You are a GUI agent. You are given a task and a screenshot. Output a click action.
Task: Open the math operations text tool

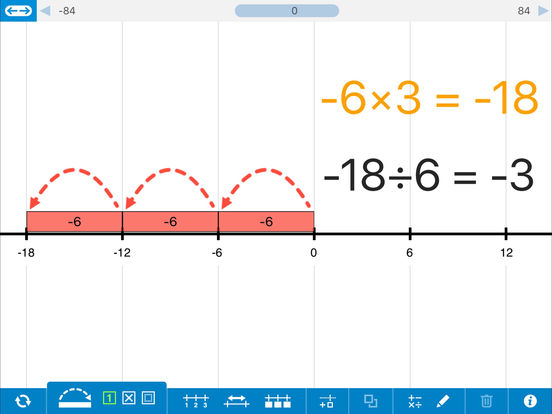point(415,401)
